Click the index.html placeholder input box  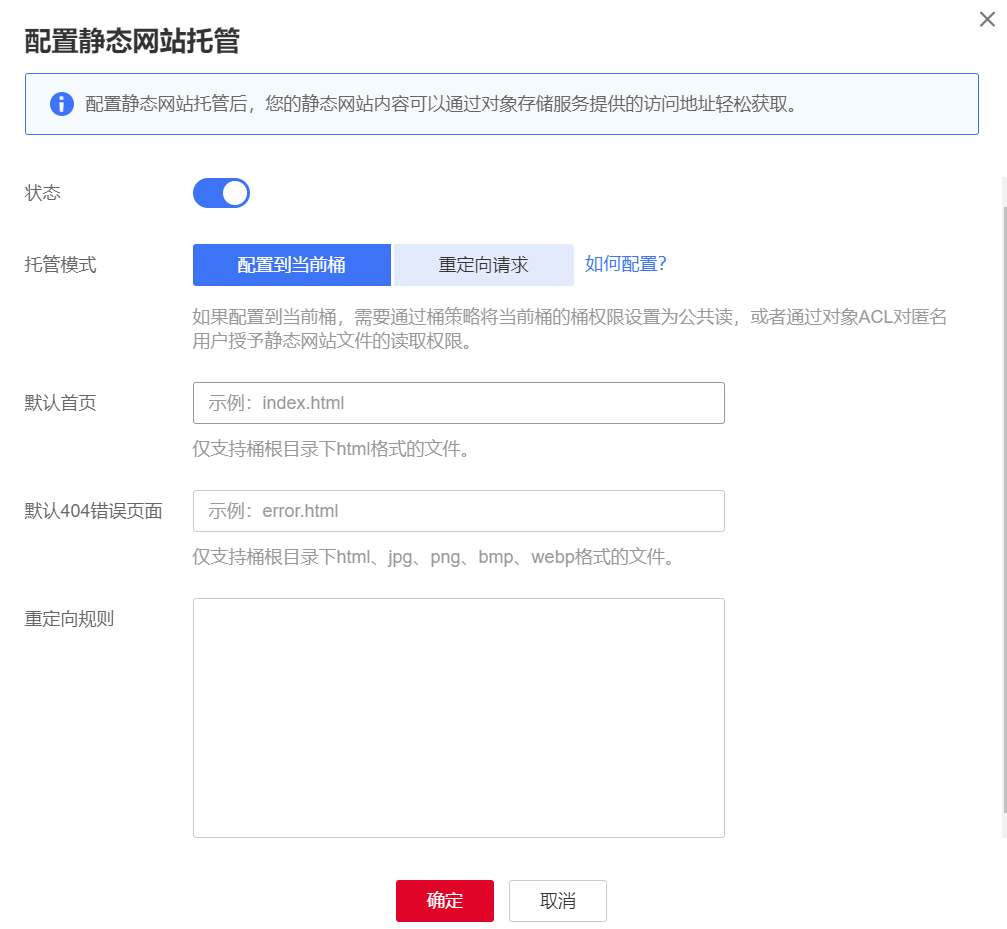(458, 402)
